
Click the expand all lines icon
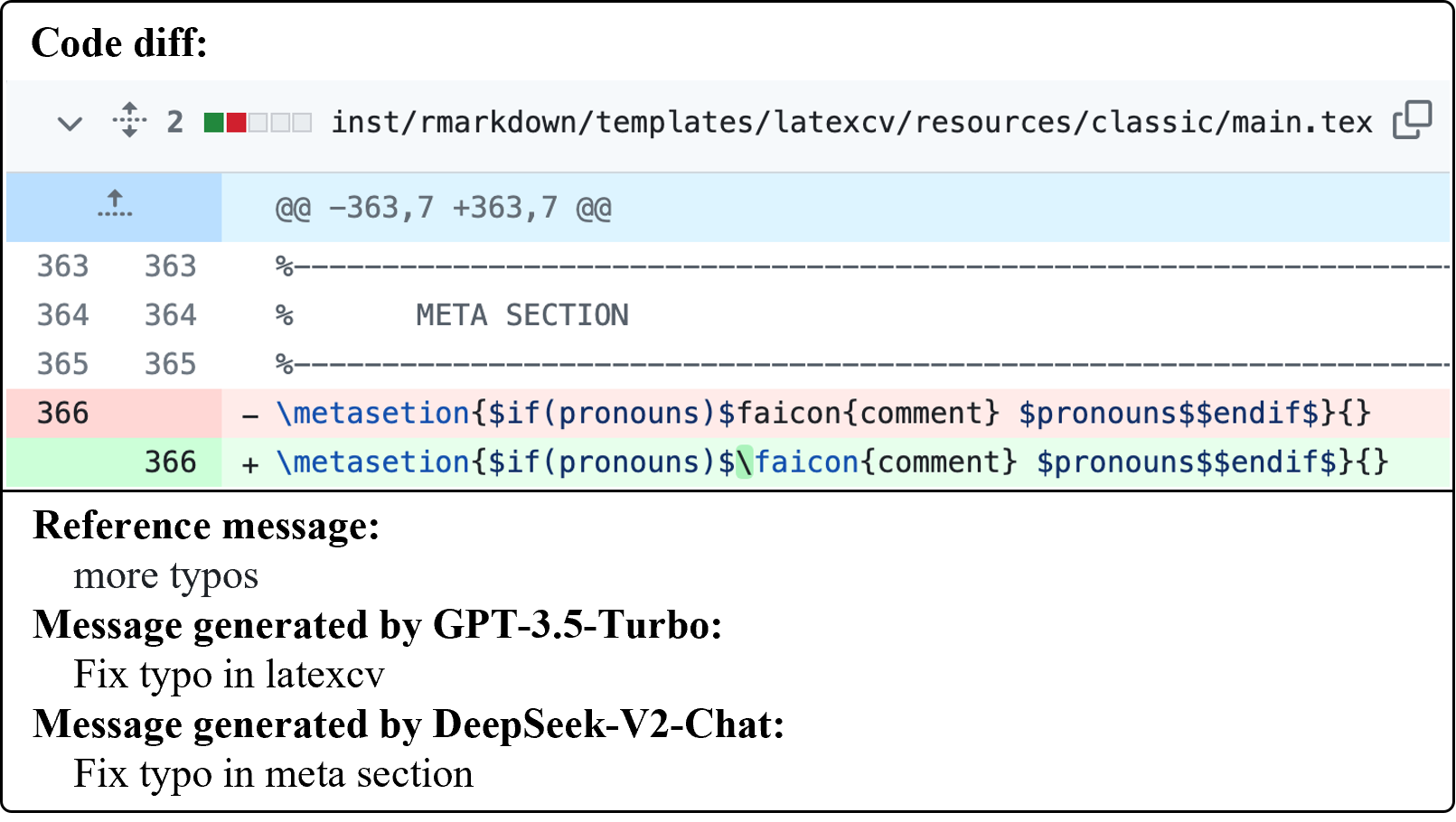(129, 120)
